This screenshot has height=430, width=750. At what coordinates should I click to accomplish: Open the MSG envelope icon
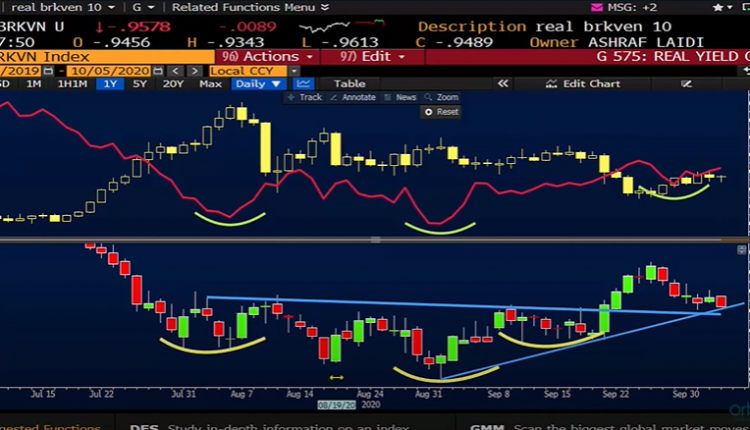tap(596, 7)
